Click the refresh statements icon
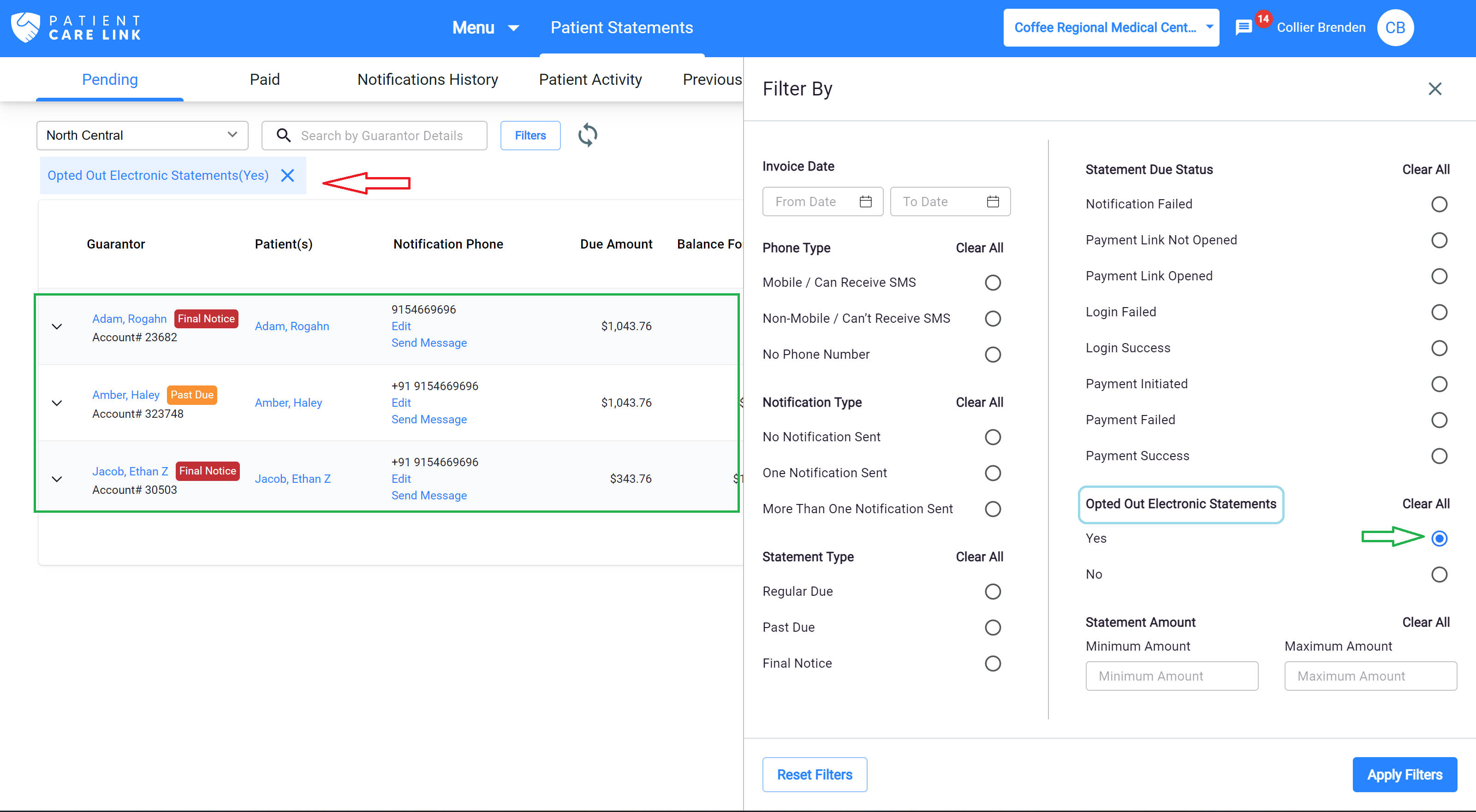1476x812 pixels. [x=587, y=135]
